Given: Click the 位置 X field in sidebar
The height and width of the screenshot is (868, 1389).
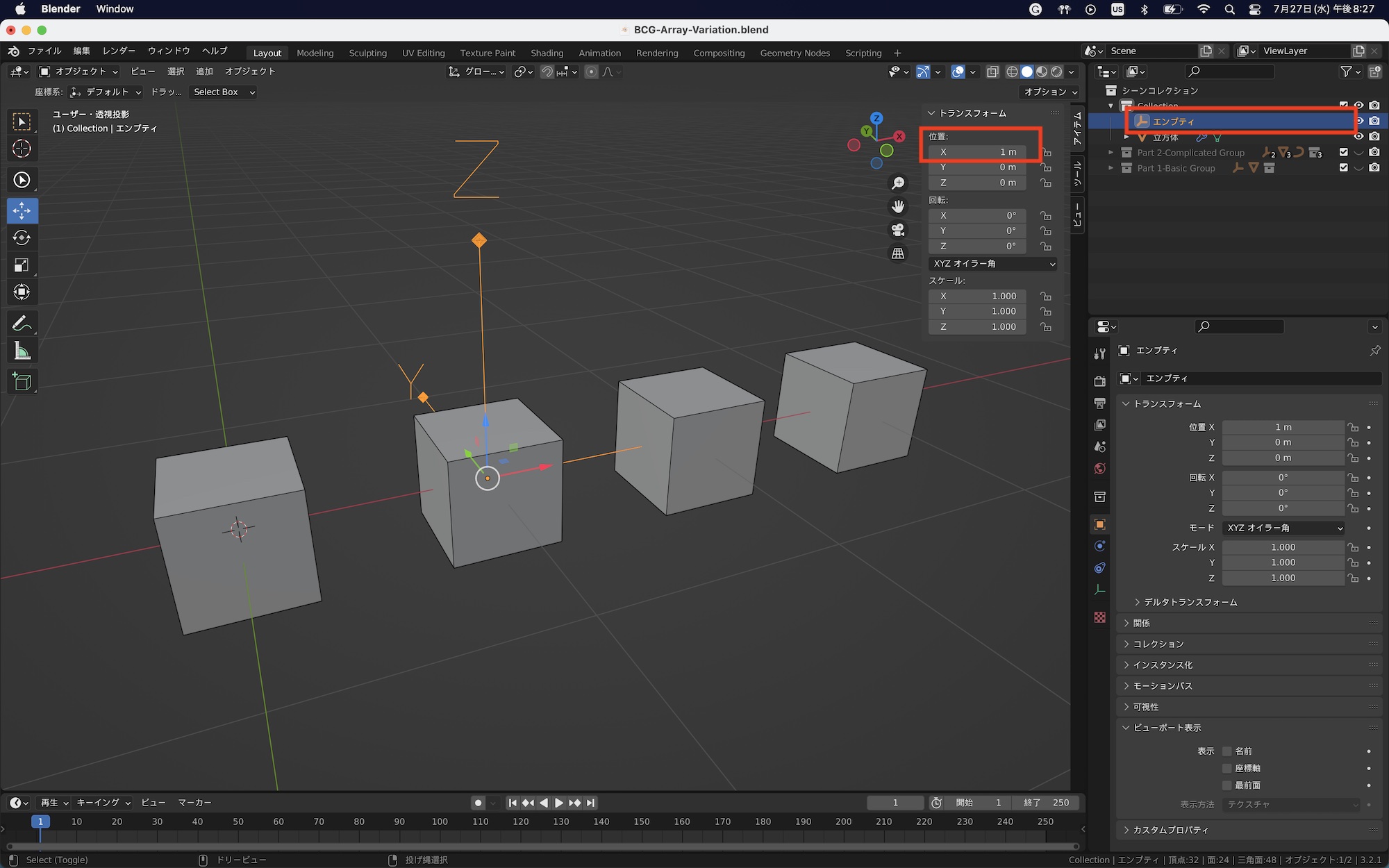Looking at the screenshot, I should (x=976, y=152).
